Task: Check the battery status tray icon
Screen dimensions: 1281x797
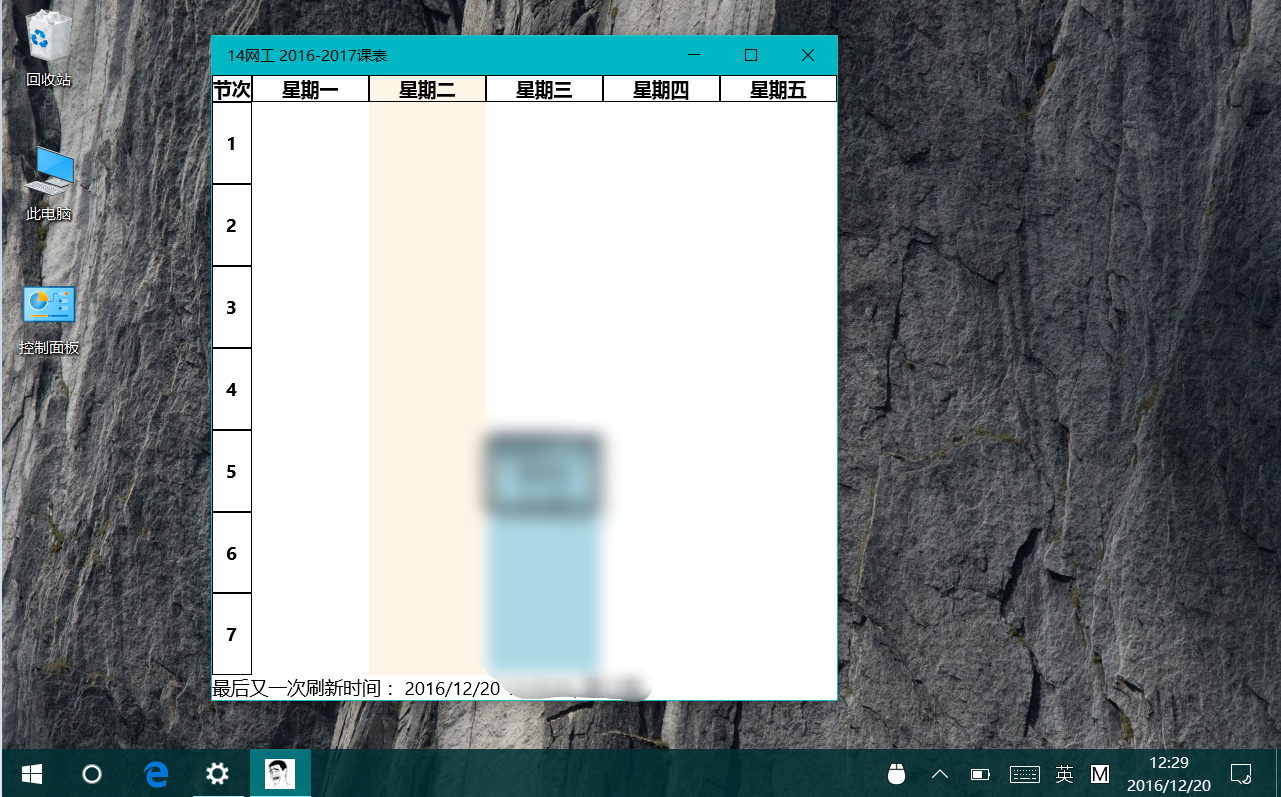Action: pyautogui.click(x=980, y=773)
